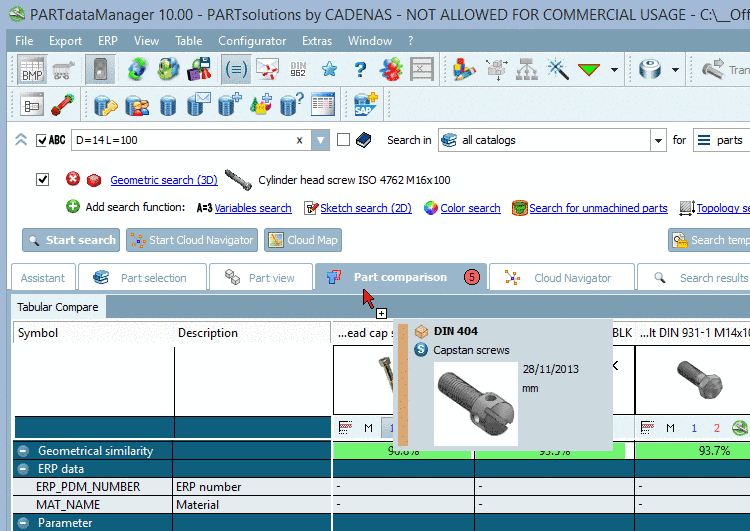
Task: Click the shopping cart toolbar icon
Action: (63, 70)
